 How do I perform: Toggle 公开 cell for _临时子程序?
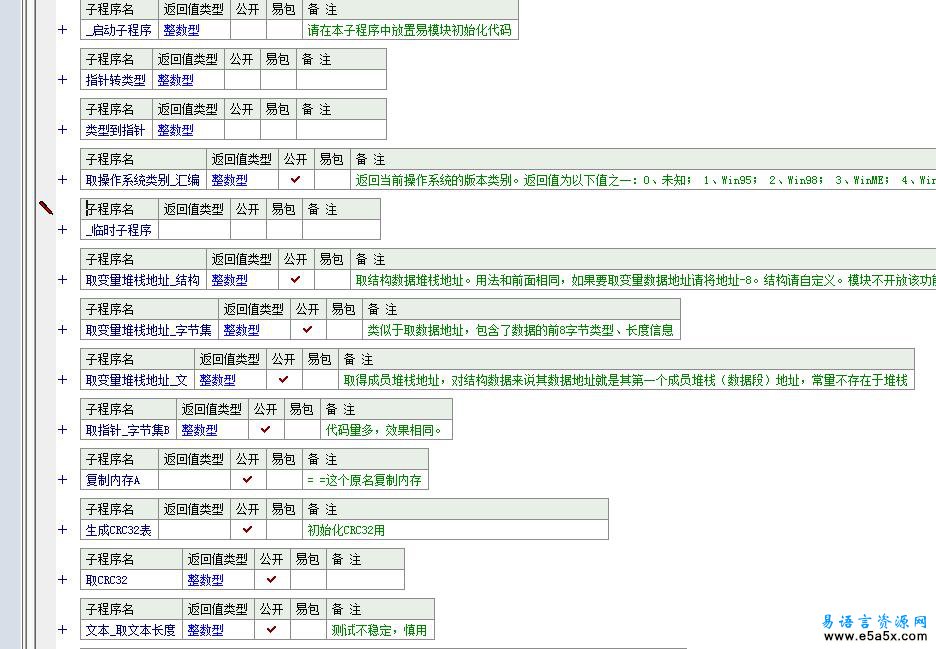248,229
